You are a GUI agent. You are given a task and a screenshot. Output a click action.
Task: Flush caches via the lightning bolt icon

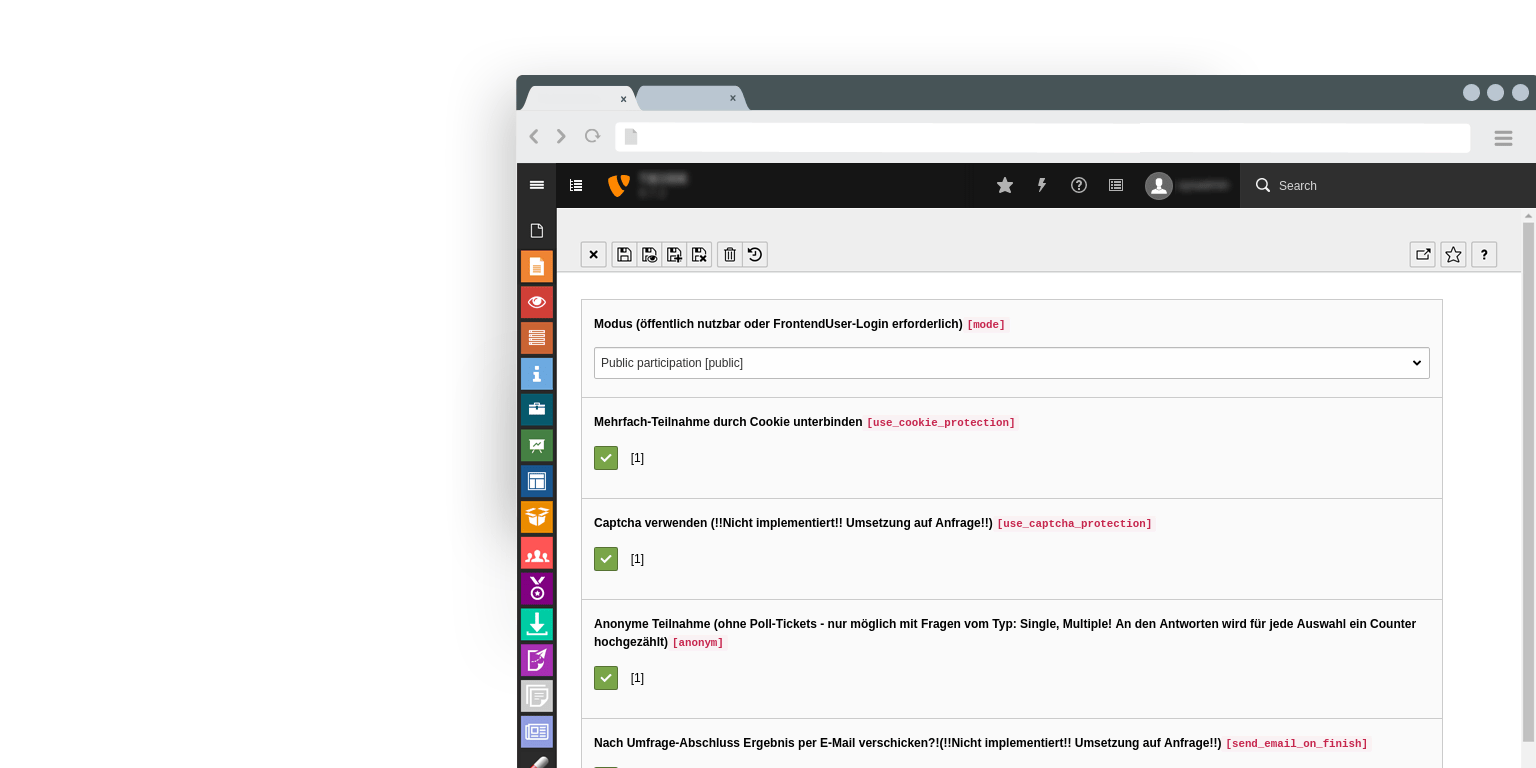click(1042, 185)
